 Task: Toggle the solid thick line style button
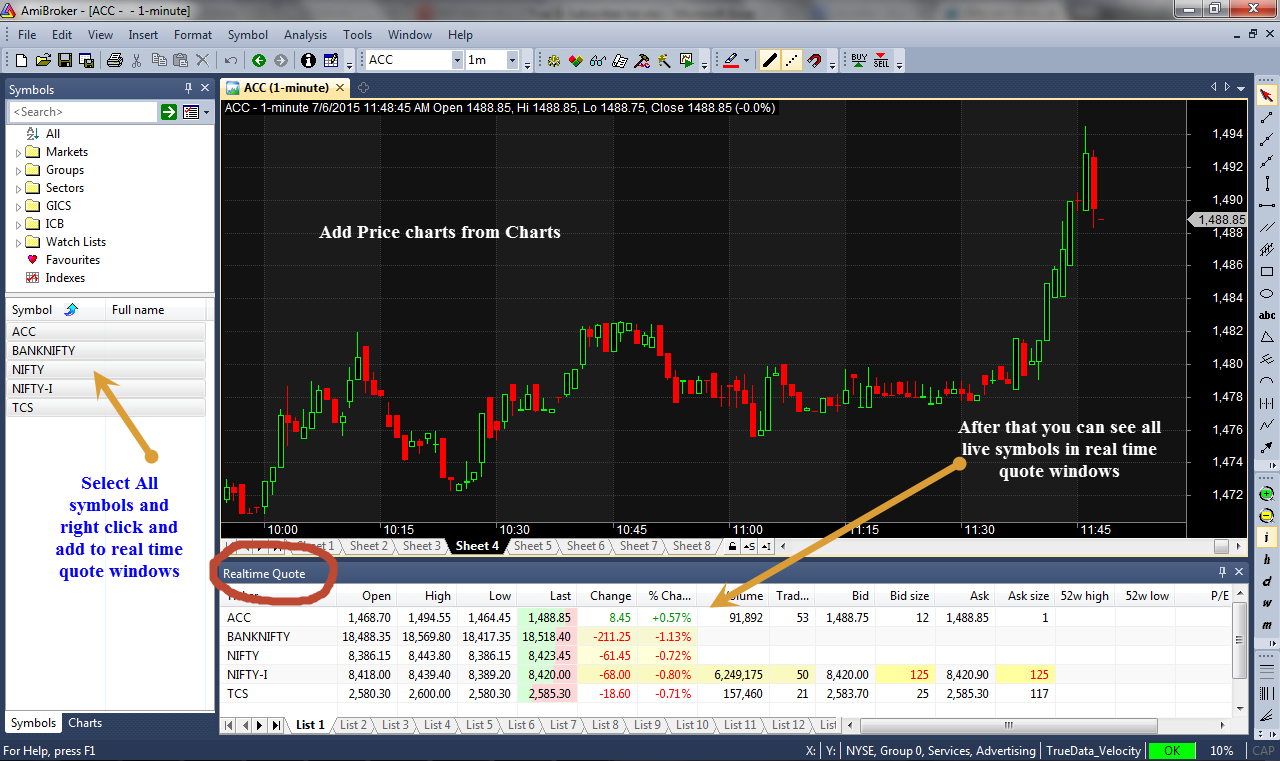(x=769, y=60)
